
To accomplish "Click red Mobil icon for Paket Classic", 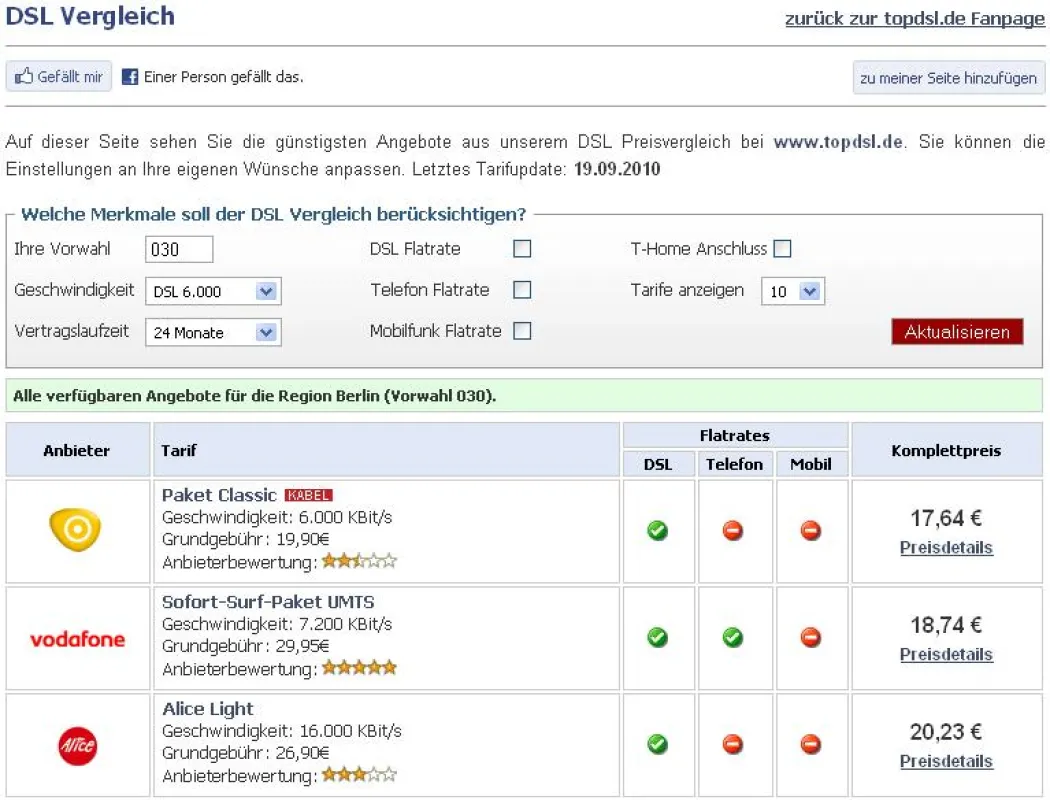I will pyautogui.click(x=811, y=531).
